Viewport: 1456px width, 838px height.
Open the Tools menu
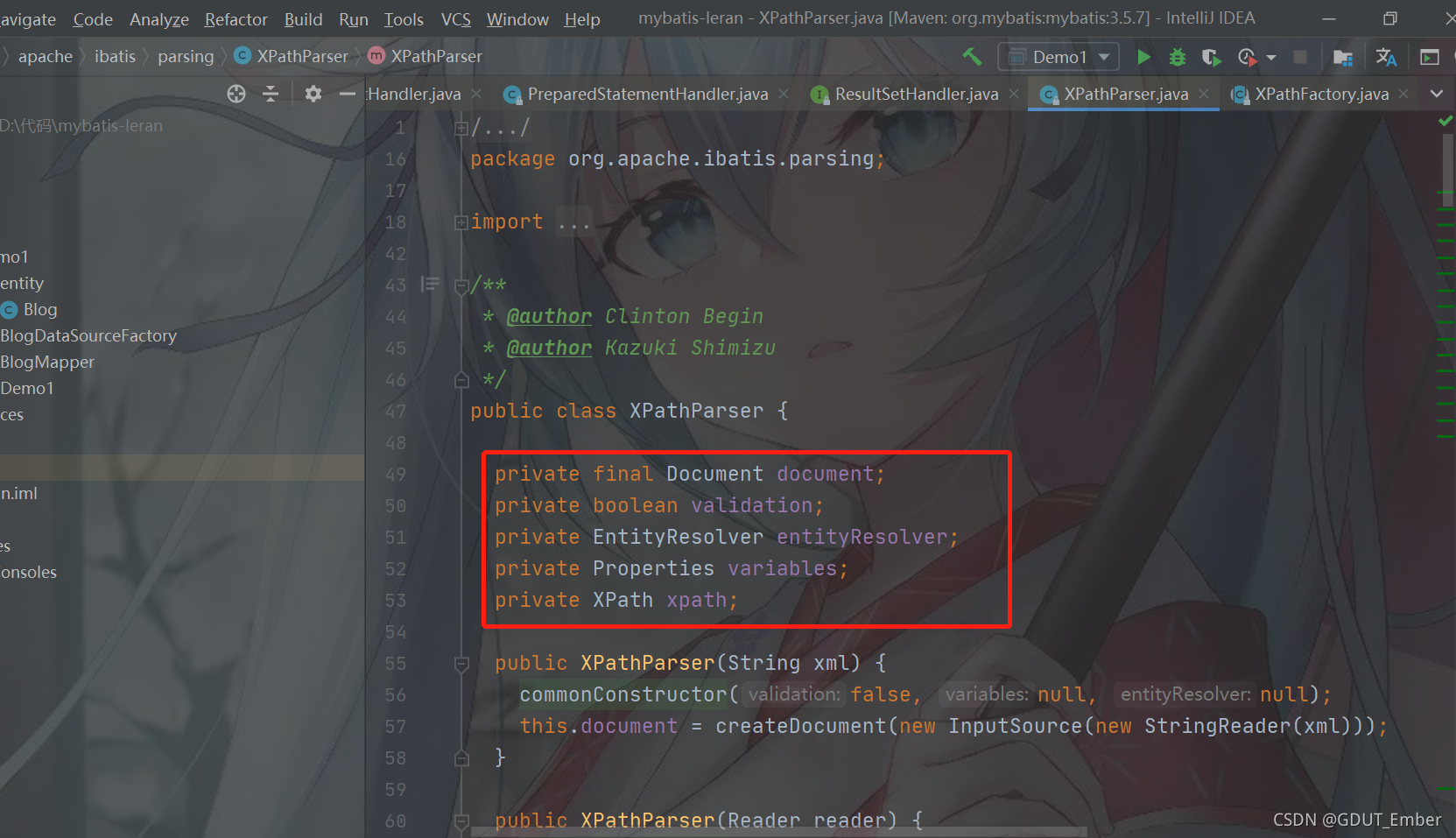tap(404, 19)
